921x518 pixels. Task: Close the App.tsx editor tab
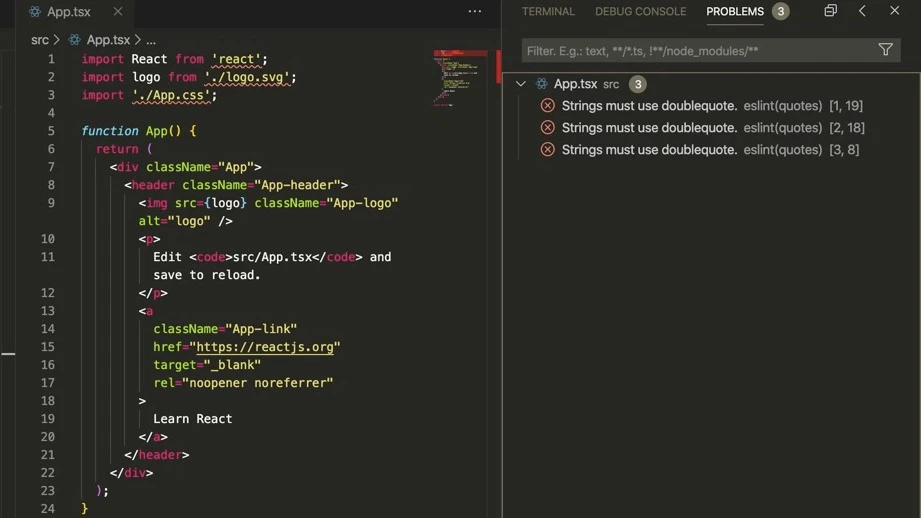coord(118,11)
